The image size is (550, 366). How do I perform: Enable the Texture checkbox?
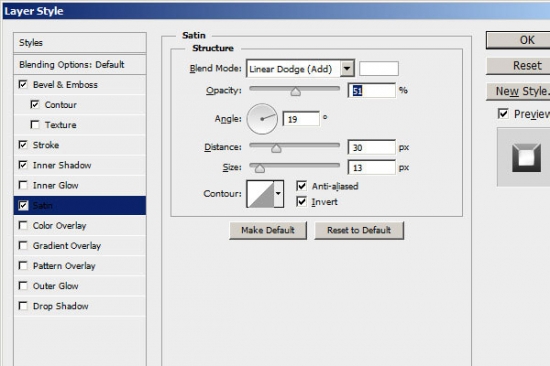pos(35,125)
